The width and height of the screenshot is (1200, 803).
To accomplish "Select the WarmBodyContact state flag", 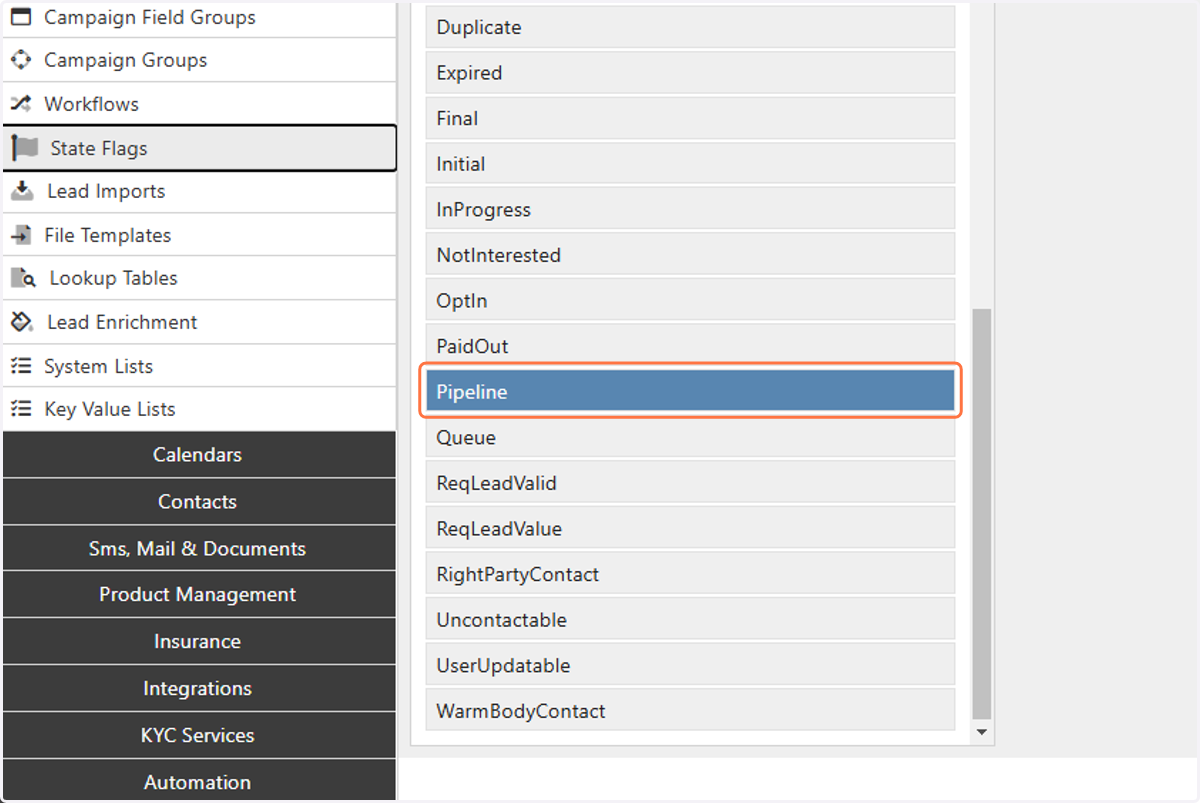I will pyautogui.click(x=690, y=711).
